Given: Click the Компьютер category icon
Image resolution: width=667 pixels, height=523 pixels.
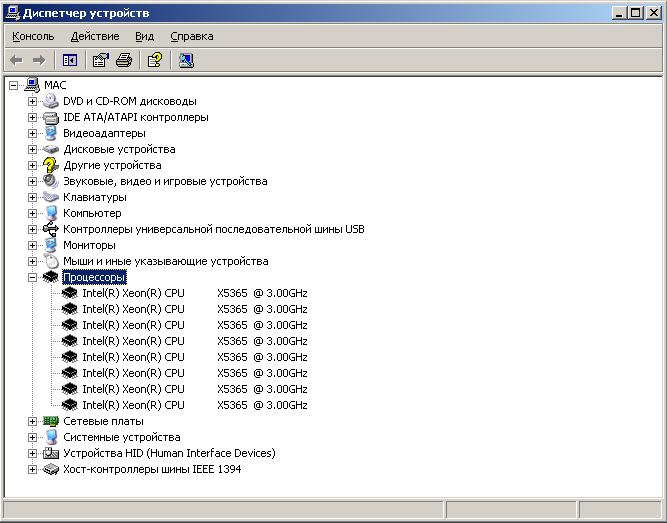Looking at the screenshot, I should pos(51,213).
